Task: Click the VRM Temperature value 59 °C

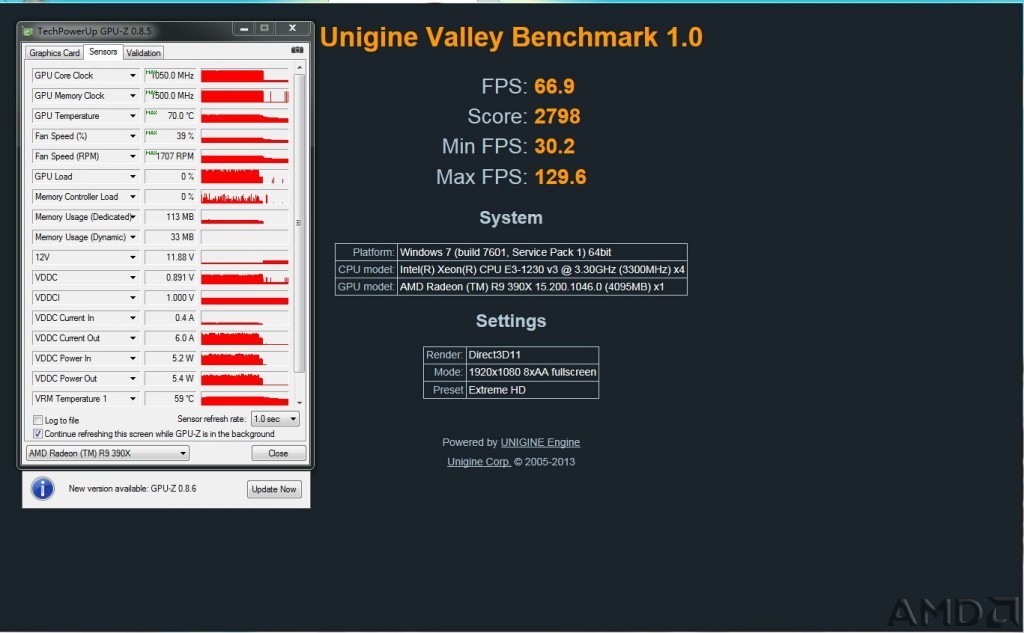Action: 170,399
